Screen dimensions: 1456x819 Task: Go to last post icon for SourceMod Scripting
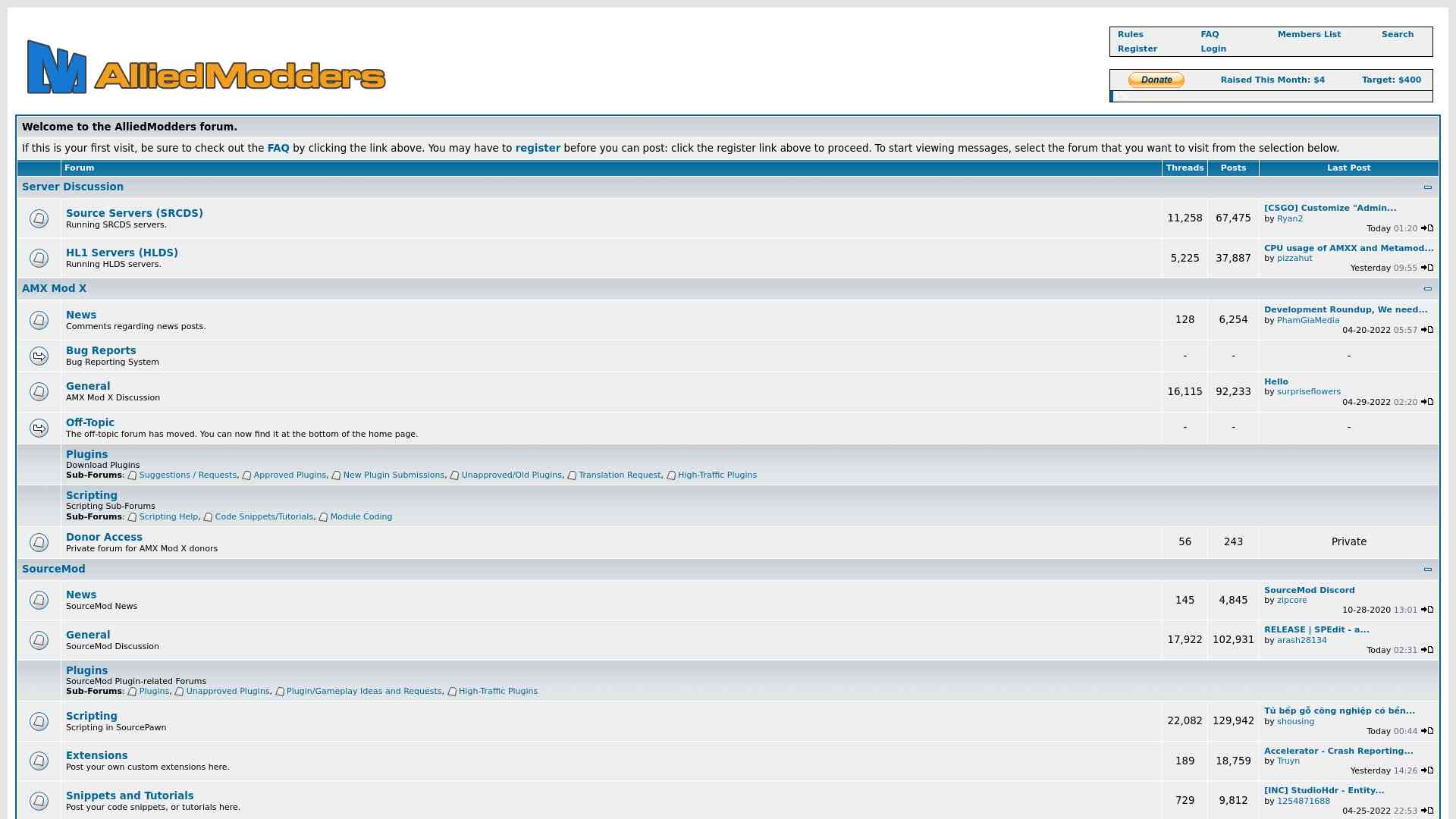(x=1427, y=731)
